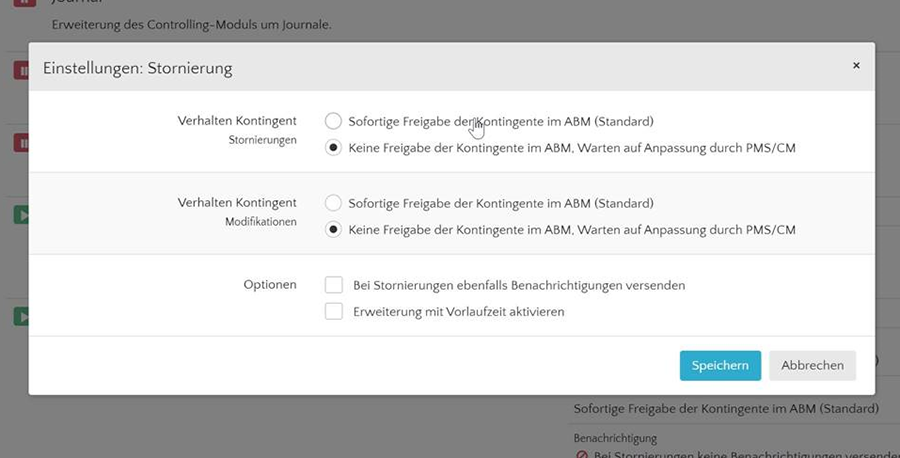Click the Speichern button
This screenshot has height=458, width=900.
720,365
